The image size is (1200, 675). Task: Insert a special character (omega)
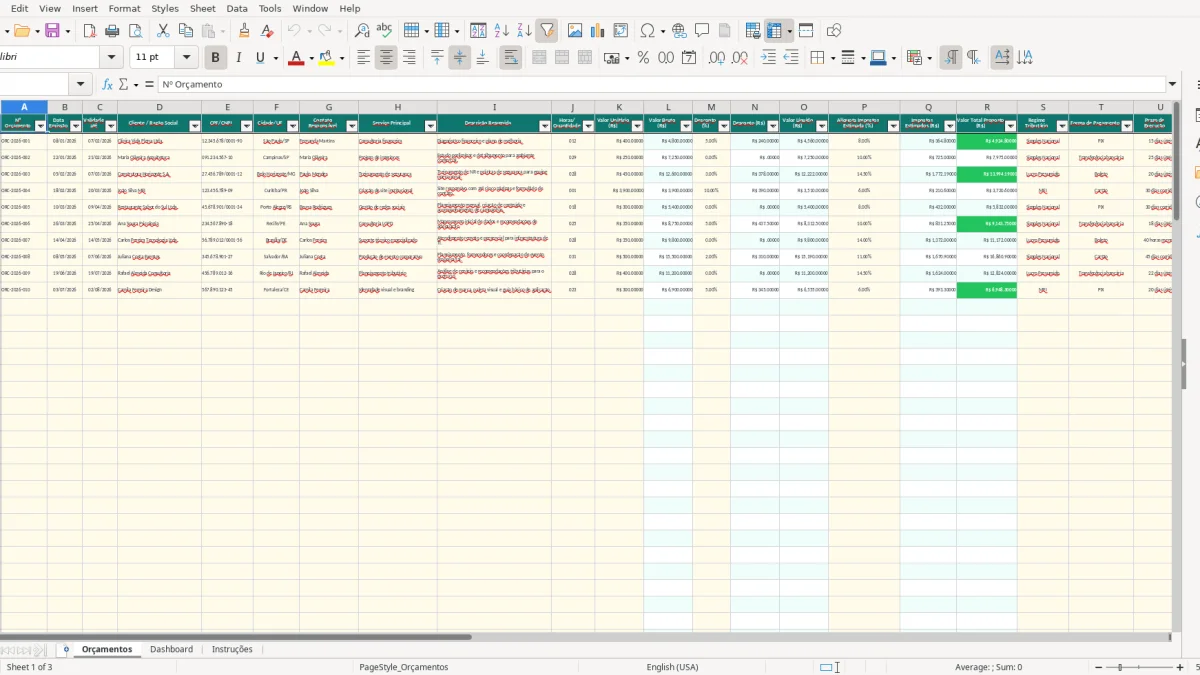pyautogui.click(x=647, y=31)
